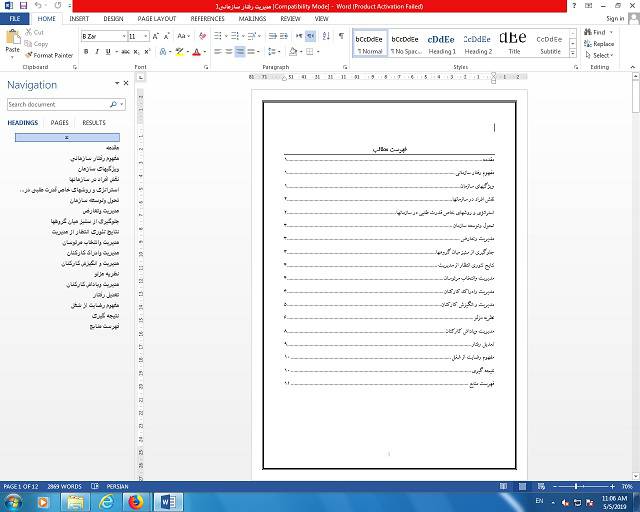Open Windows Explorer folder on taskbar
Screen dimensions: 640x512
click(76, 502)
